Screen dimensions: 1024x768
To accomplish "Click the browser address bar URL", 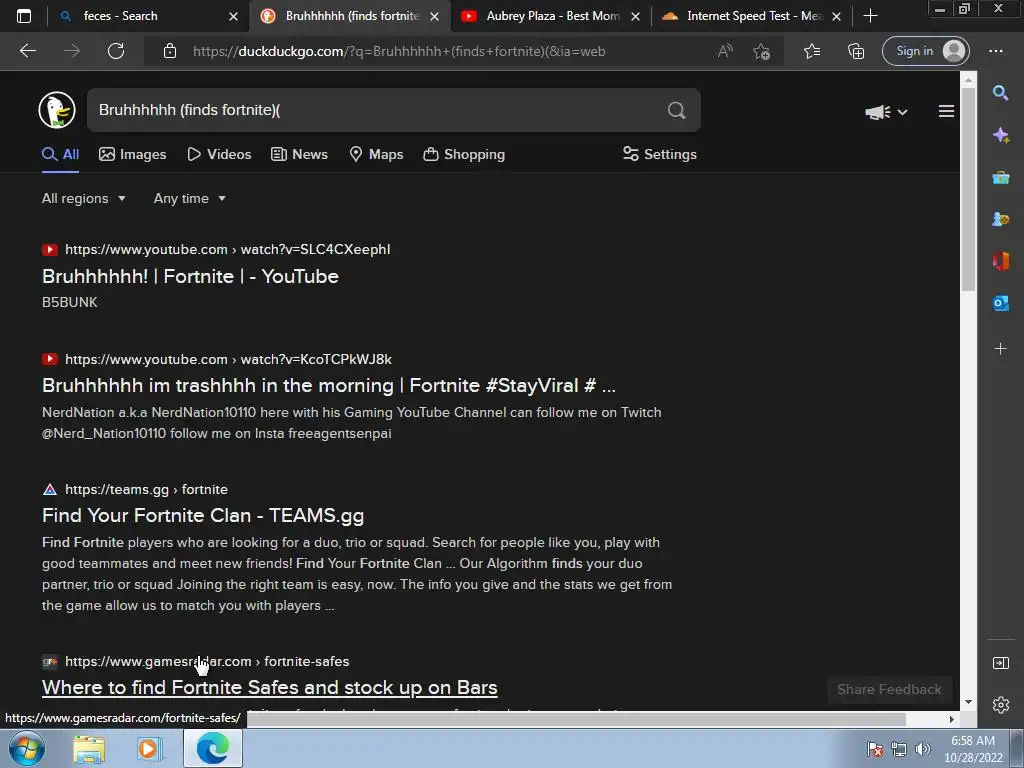I will (x=399, y=52).
